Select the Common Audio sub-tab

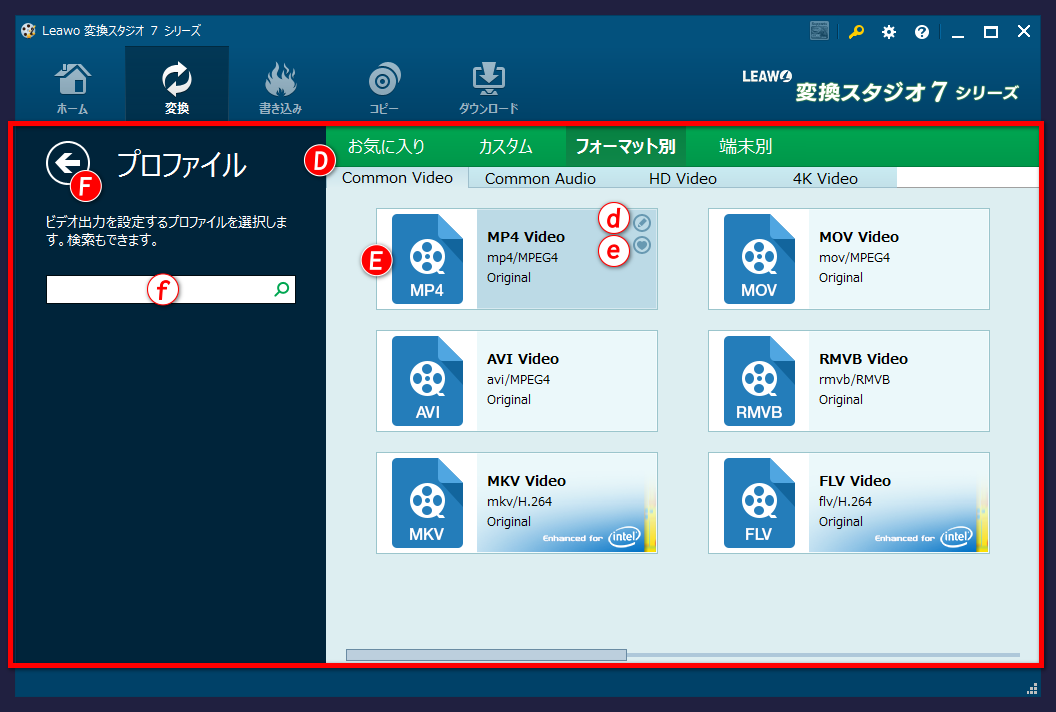pyautogui.click(x=540, y=179)
